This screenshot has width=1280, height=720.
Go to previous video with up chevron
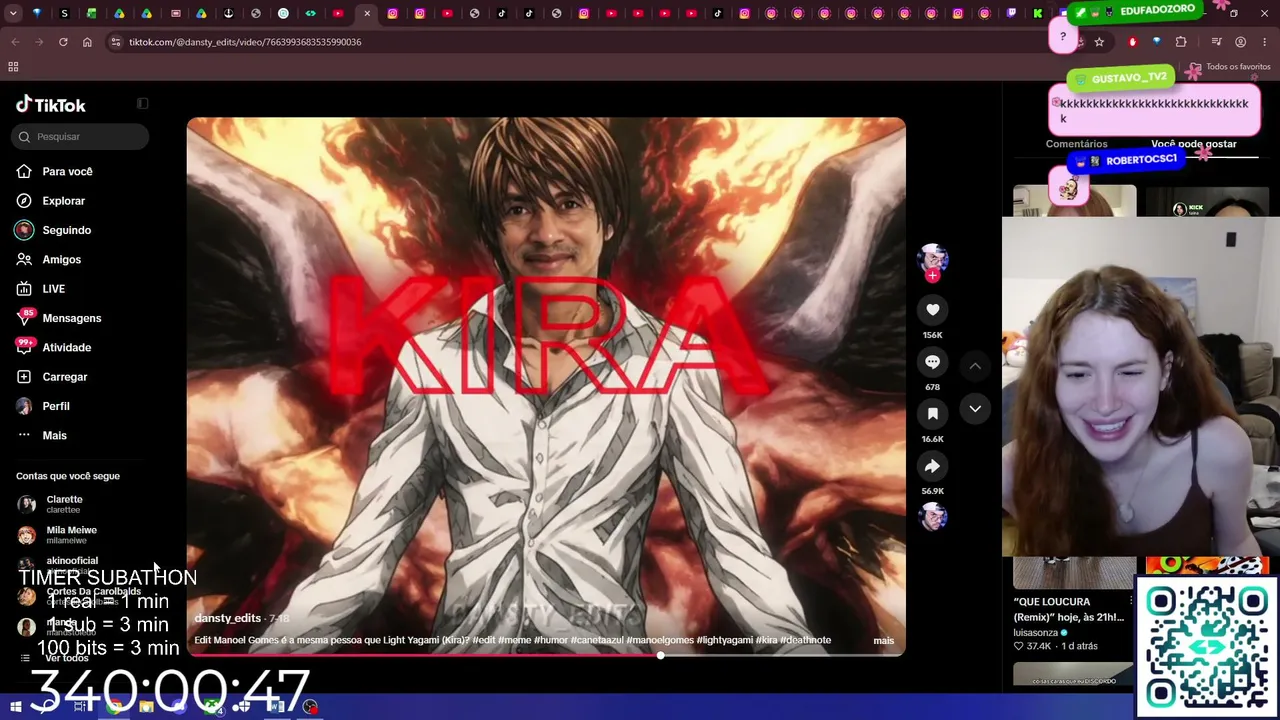pyautogui.click(x=975, y=366)
